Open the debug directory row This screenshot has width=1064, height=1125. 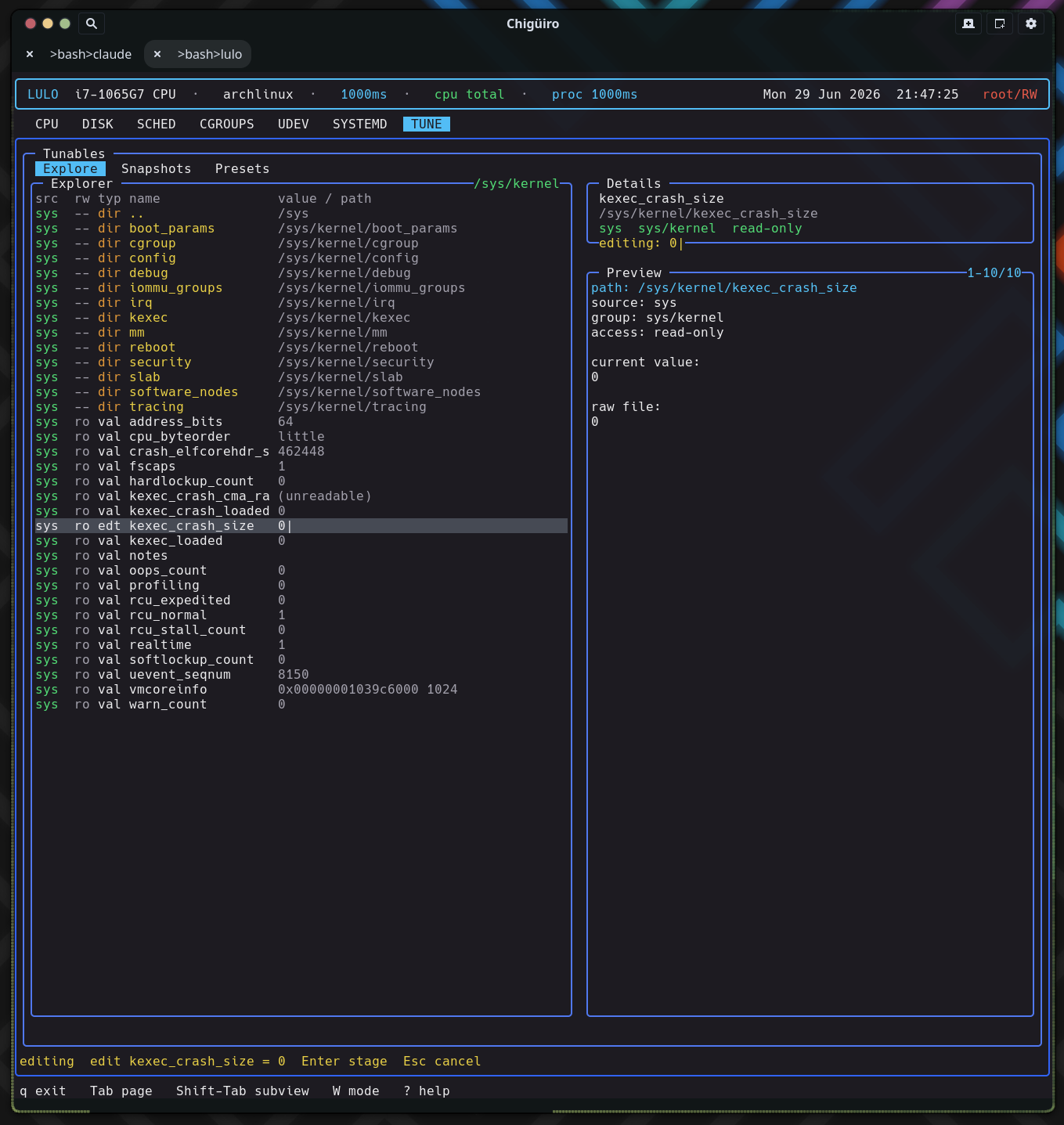(301, 273)
